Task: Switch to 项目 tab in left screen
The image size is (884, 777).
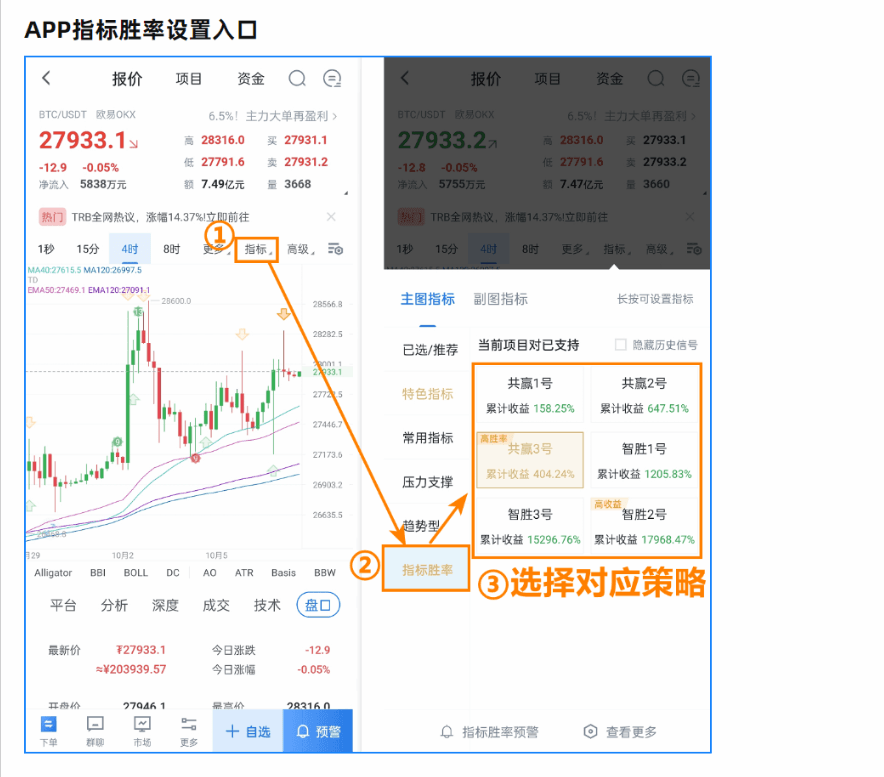Action: 188,78
